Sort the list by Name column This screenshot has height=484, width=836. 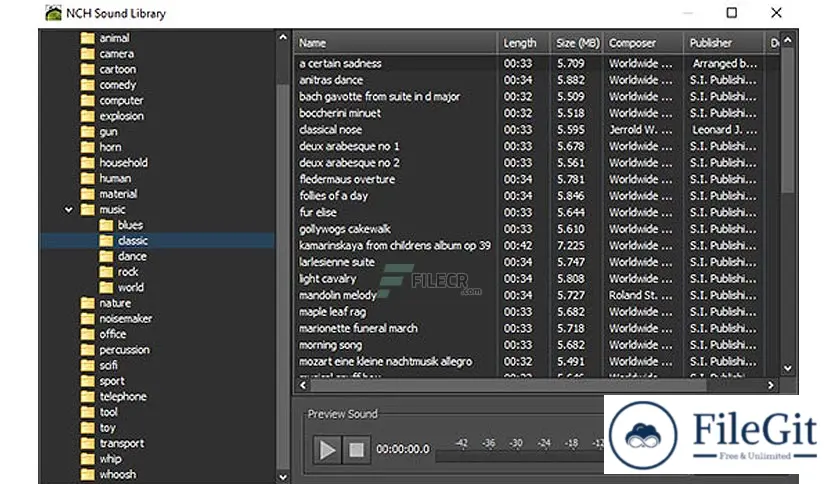(x=395, y=43)
